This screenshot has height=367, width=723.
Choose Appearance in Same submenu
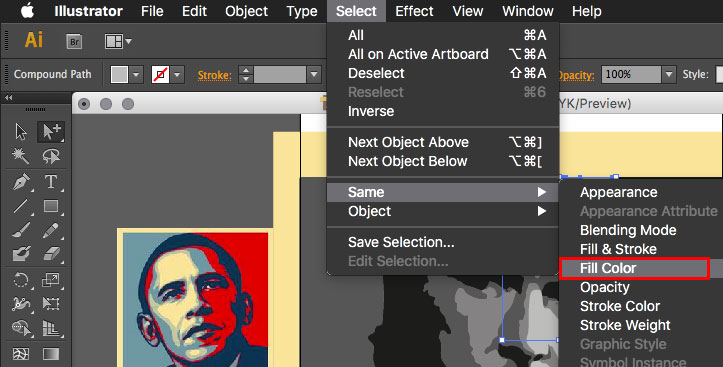click(641, 192)
